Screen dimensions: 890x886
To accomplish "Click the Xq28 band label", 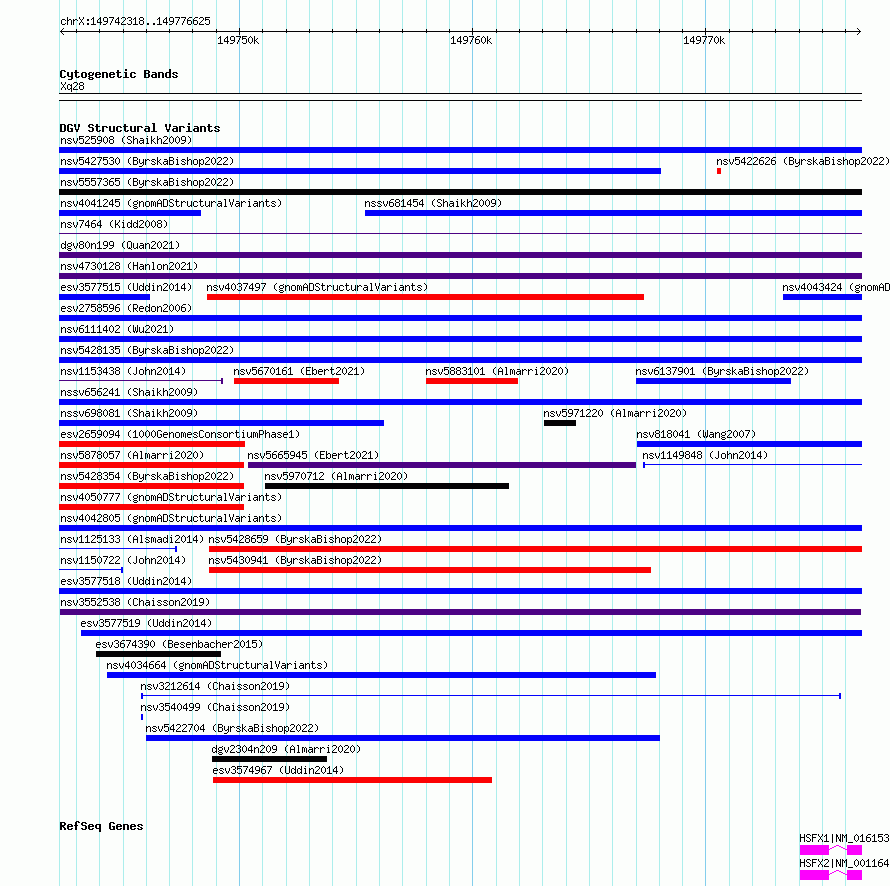I will pos(72,86).
